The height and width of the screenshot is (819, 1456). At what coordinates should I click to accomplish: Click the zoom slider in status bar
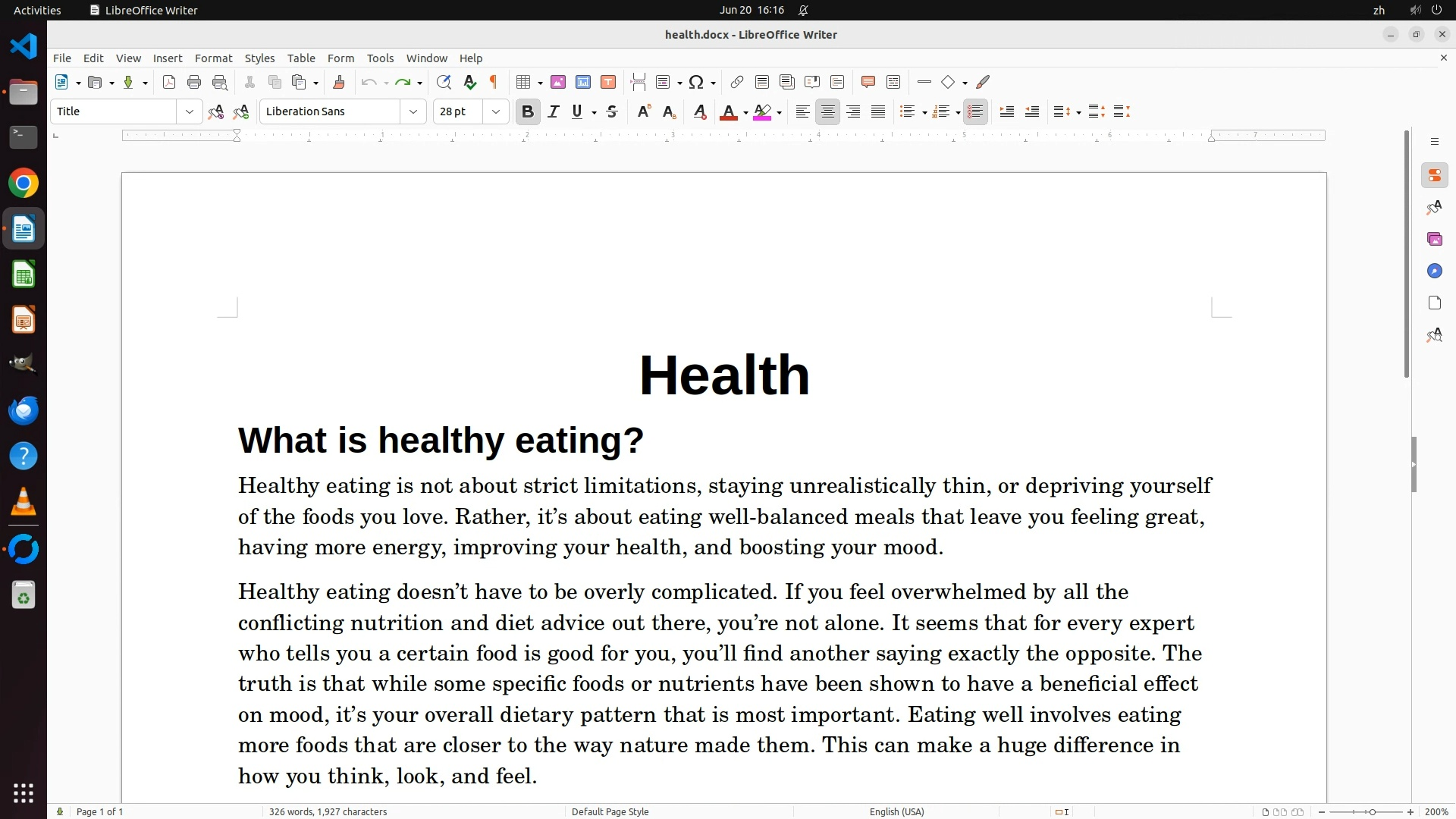point(1371,811)
